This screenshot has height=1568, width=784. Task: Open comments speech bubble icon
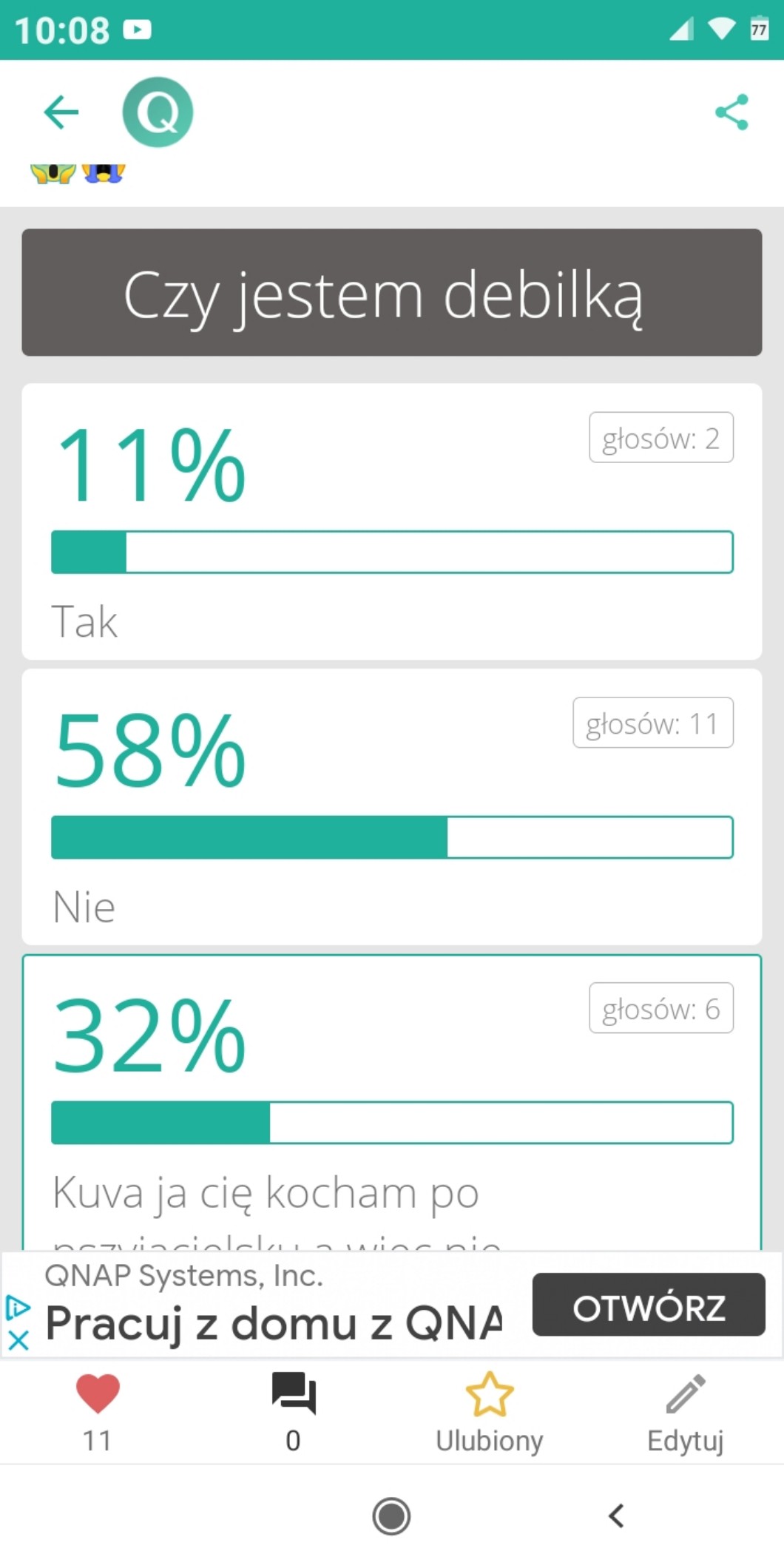(x=294, y=1393)
